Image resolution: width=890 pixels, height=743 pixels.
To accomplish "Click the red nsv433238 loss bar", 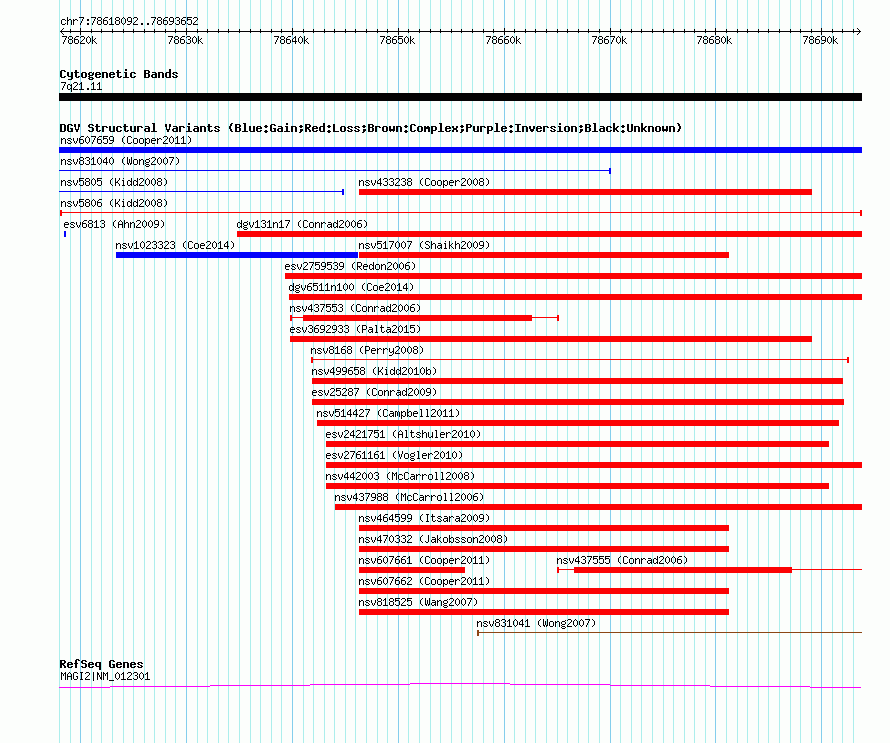I will [585, 192].
